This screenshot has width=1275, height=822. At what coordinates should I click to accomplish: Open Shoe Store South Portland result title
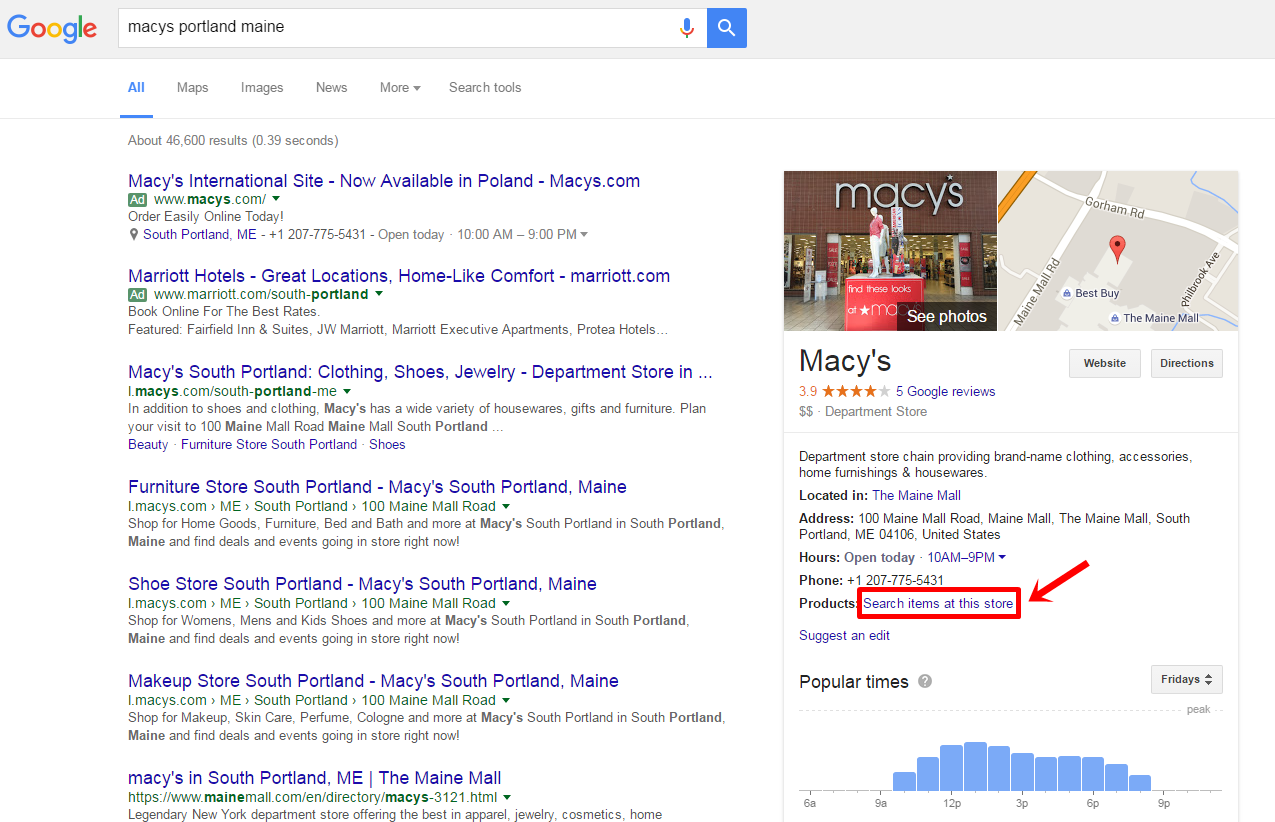(362, 584)
